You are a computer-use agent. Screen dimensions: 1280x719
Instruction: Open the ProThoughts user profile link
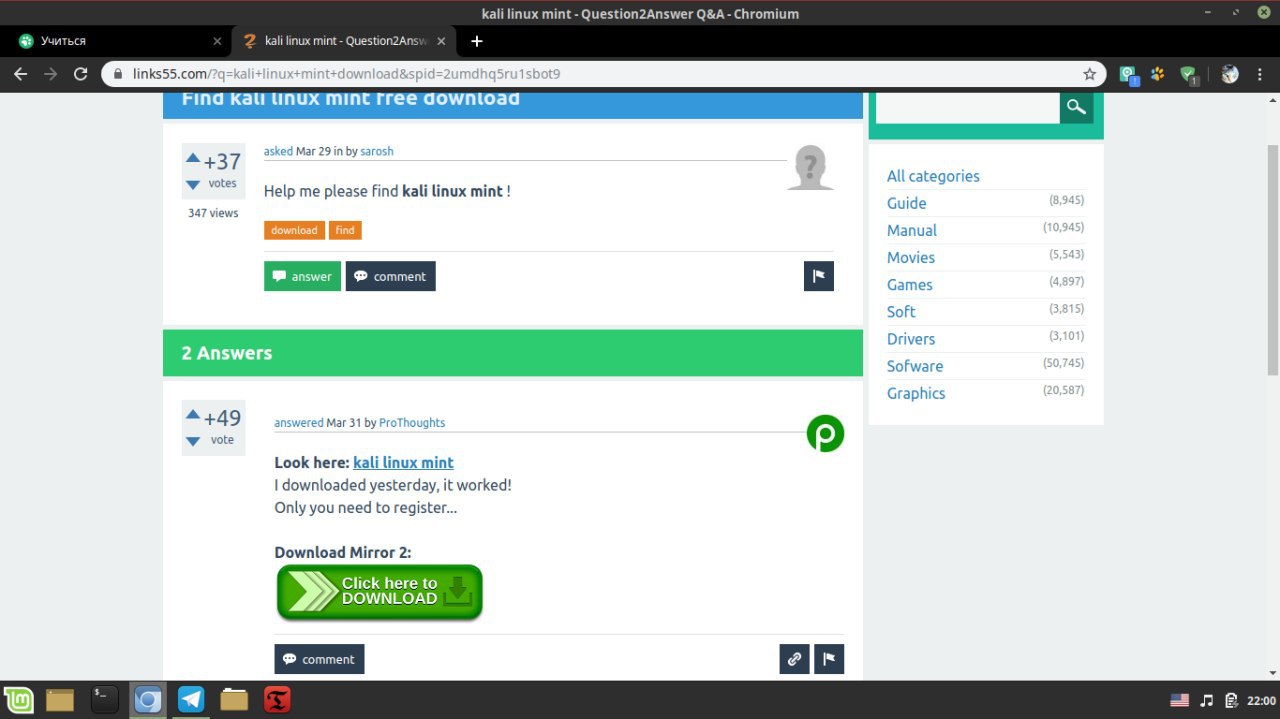[x=412, y=423]
